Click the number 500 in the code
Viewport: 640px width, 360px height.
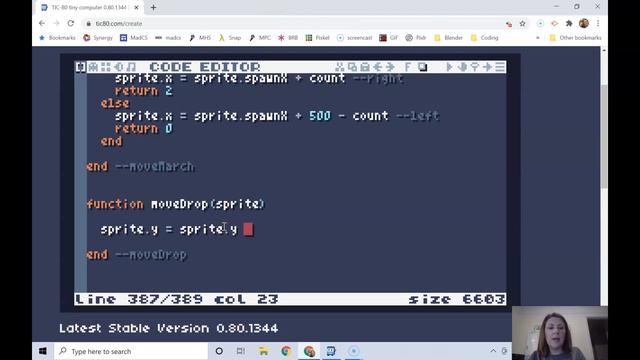point(320,116)
